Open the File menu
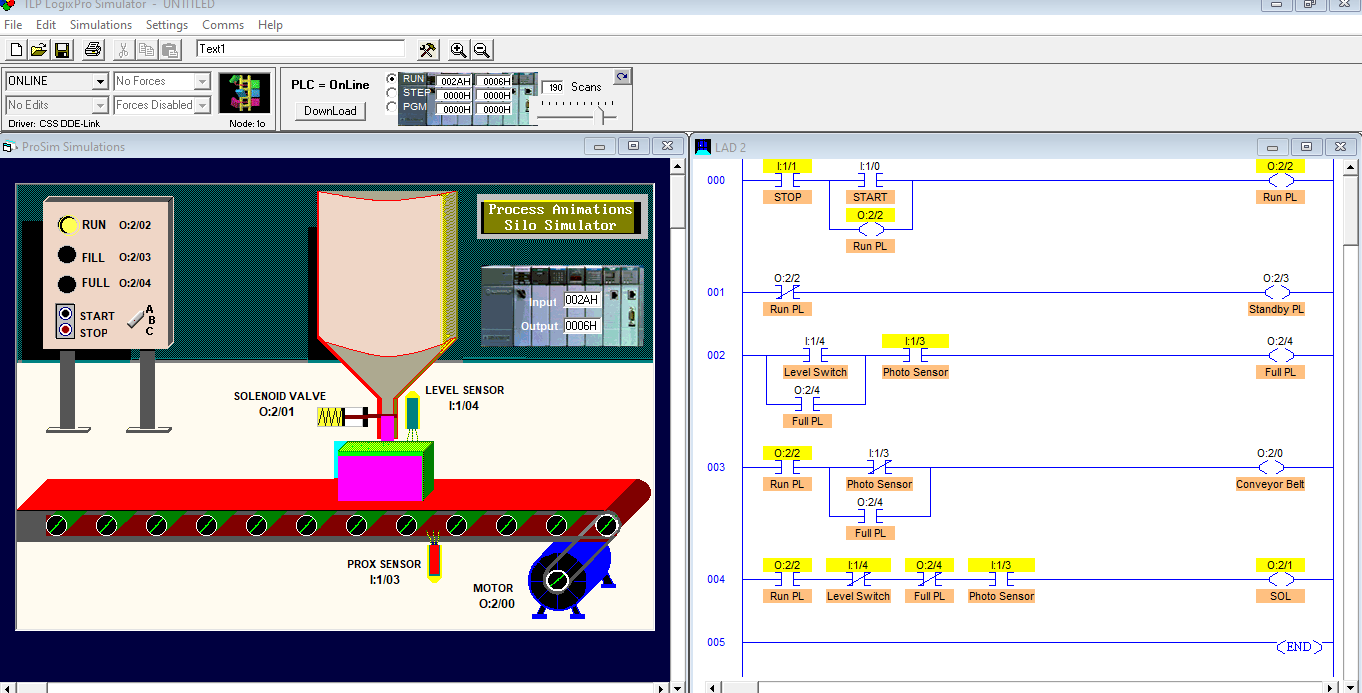Image resolution: width=1362 pixels, height=693 pixels. click(x=13, y=24)
